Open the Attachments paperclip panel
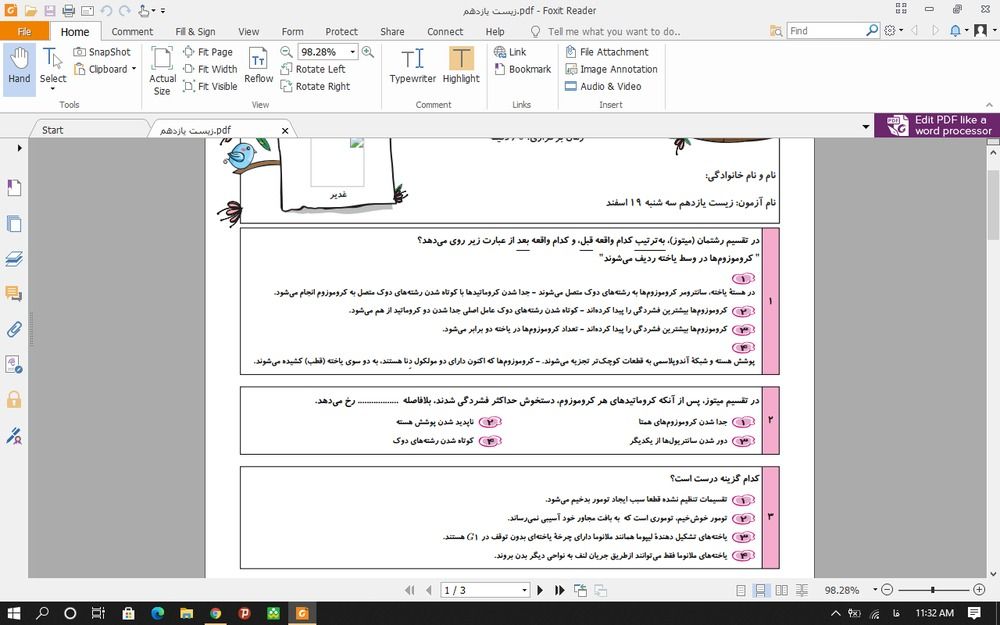The width and height of the screenshot is (1000, 625). [x=14, y=329]
